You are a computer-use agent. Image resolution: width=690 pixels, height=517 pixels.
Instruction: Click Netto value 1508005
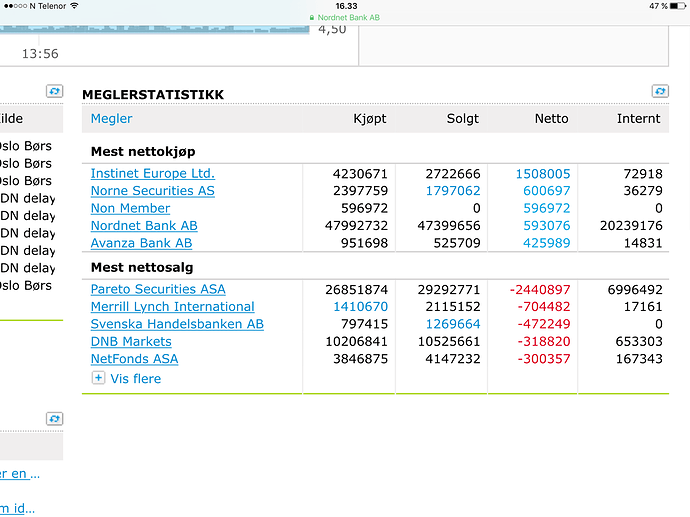543,173
